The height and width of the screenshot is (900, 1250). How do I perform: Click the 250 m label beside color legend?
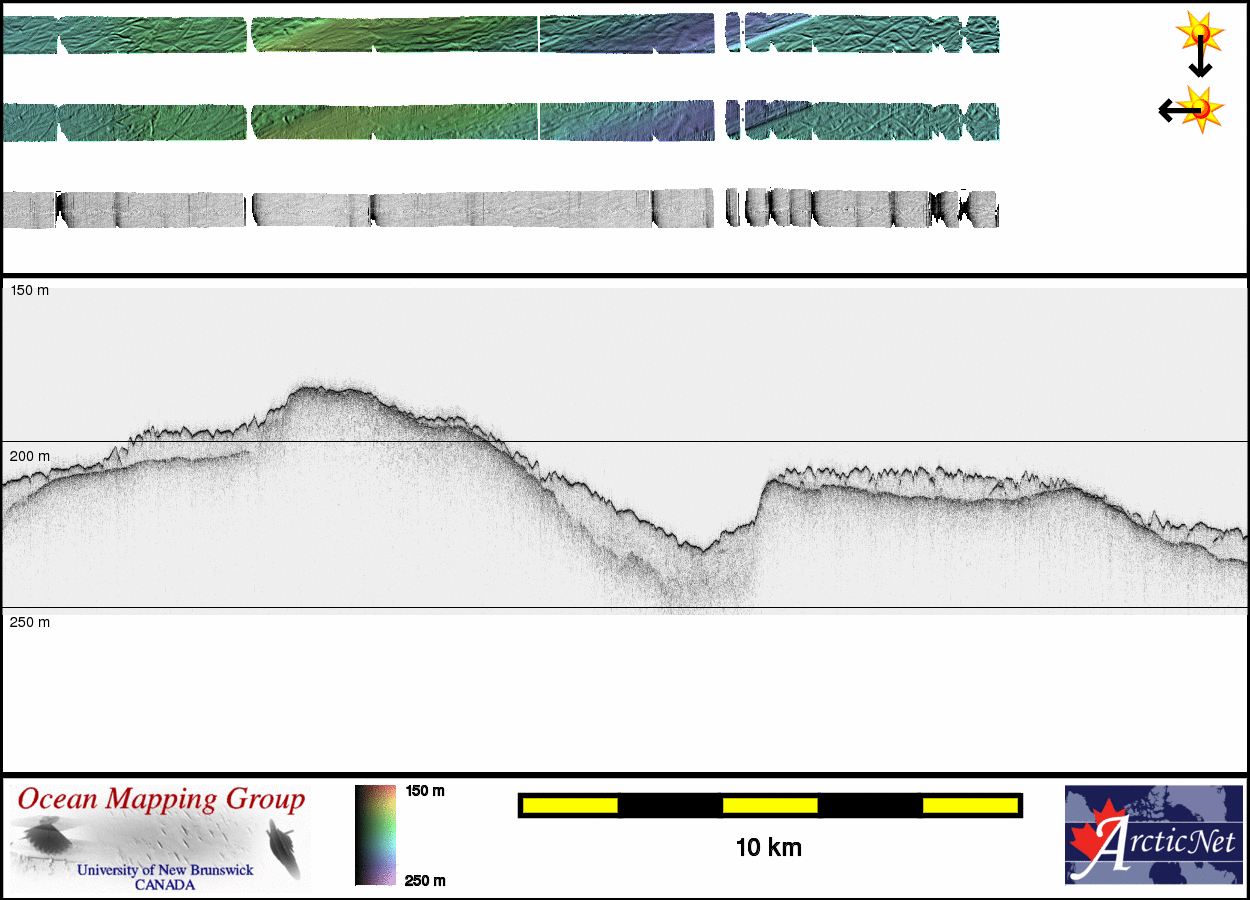point(424,880)
